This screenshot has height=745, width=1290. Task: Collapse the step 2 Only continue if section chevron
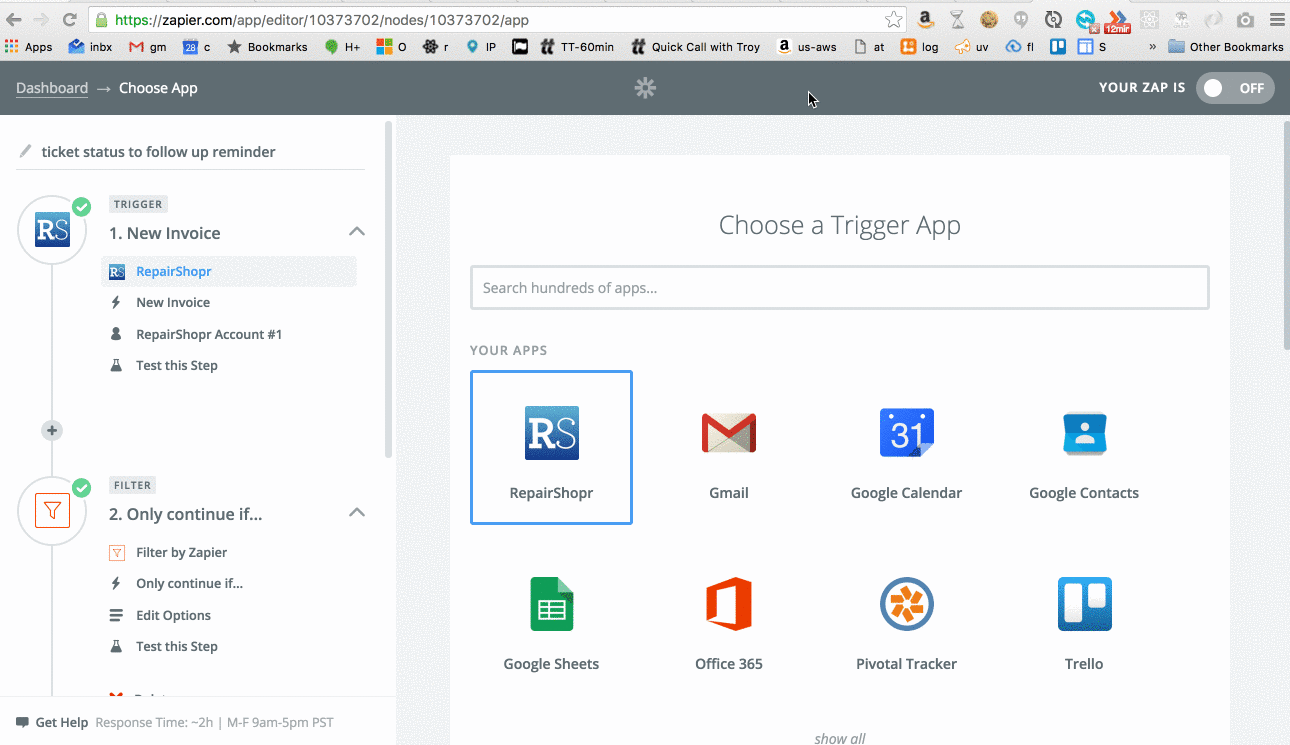coord(357,513)
